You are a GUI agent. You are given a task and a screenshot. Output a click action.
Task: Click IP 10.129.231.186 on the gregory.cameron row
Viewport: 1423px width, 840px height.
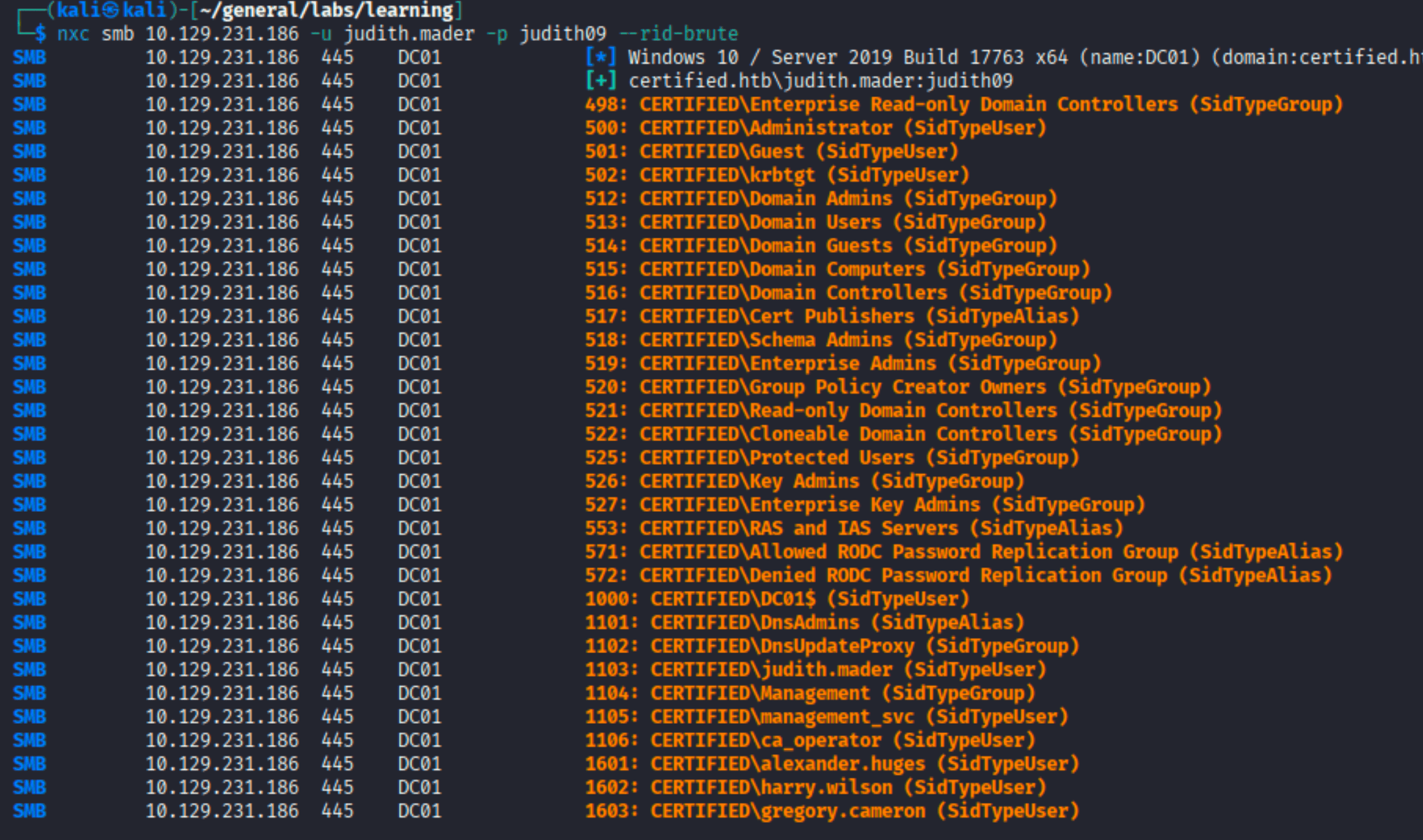(x=222, y=811)
